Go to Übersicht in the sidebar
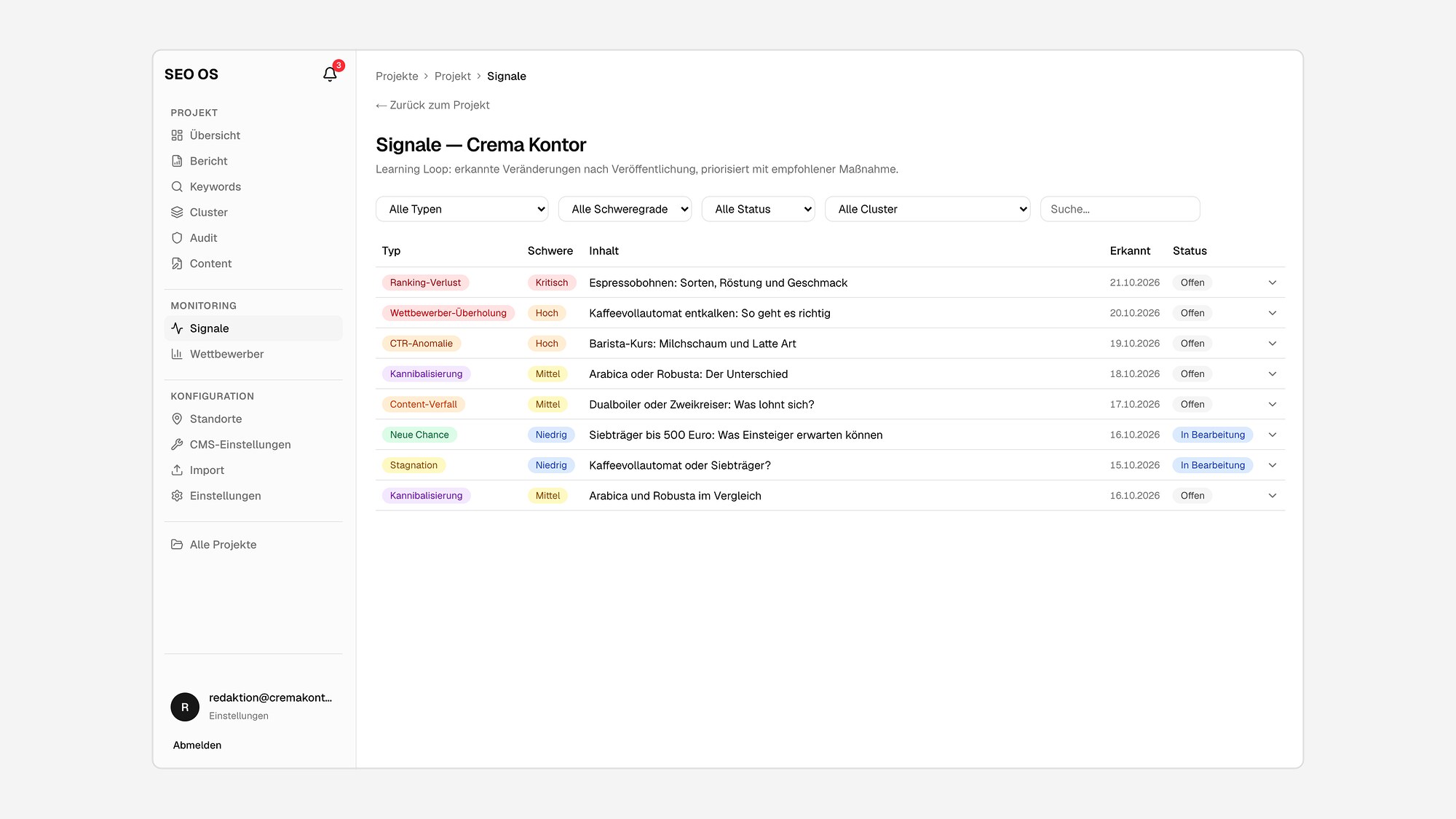1456x819 pixels. pos(253,135)
